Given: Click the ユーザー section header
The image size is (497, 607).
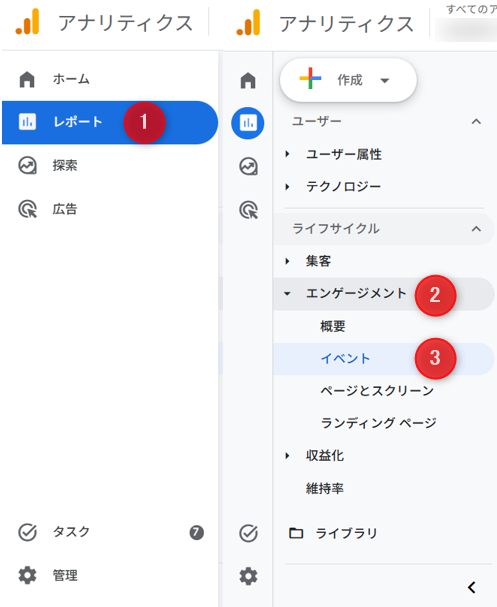Looking at the screenshot, I should click(x=317, y=122).
